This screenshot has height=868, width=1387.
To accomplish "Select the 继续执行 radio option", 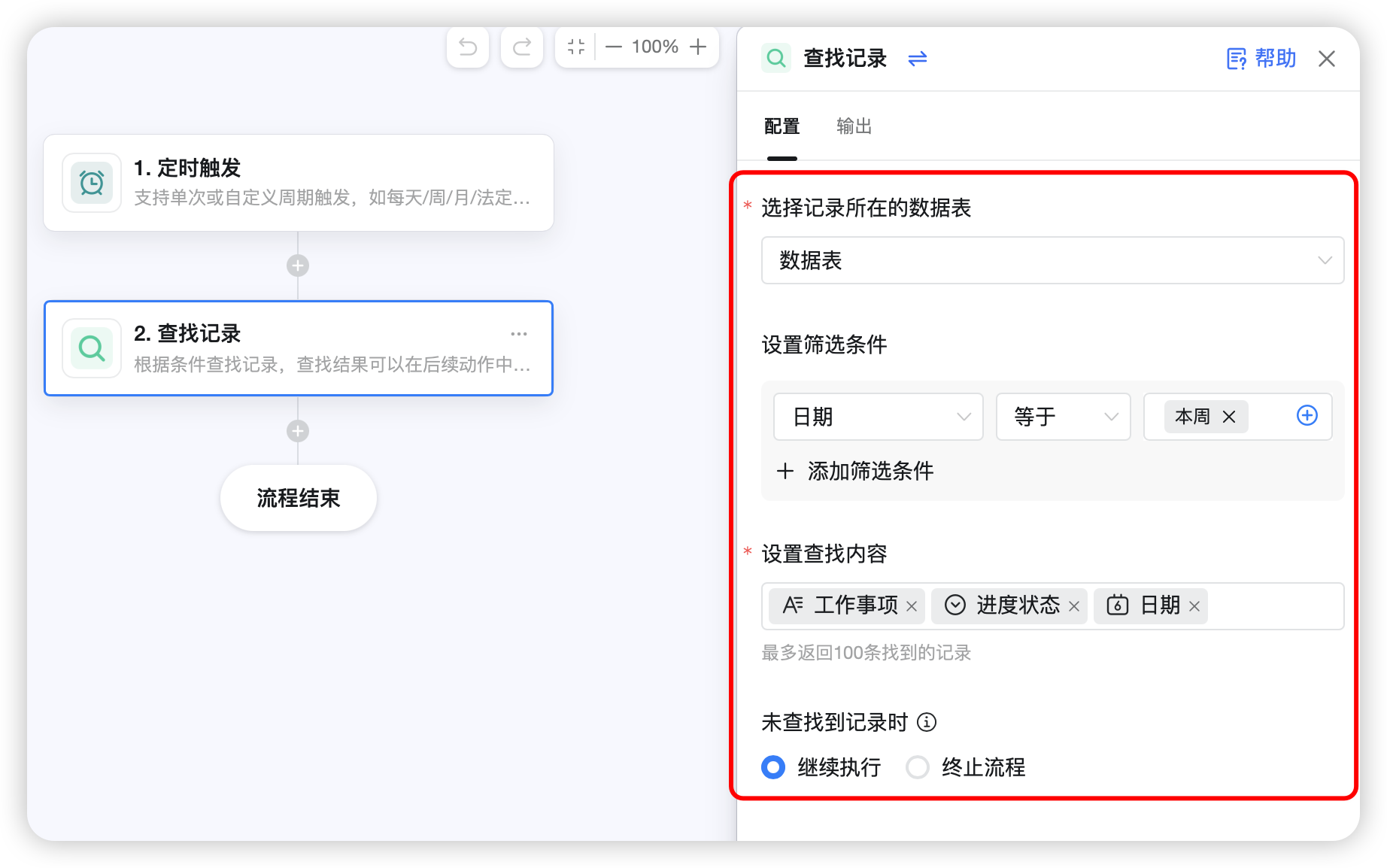I will tap(773, 767).
